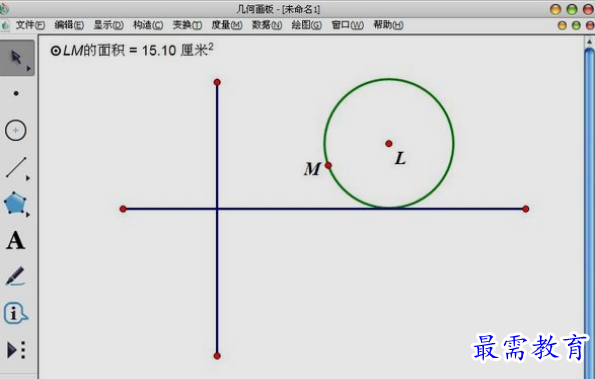Select the Point tool
The image size is (595, 379).
[x=16, y=93]
